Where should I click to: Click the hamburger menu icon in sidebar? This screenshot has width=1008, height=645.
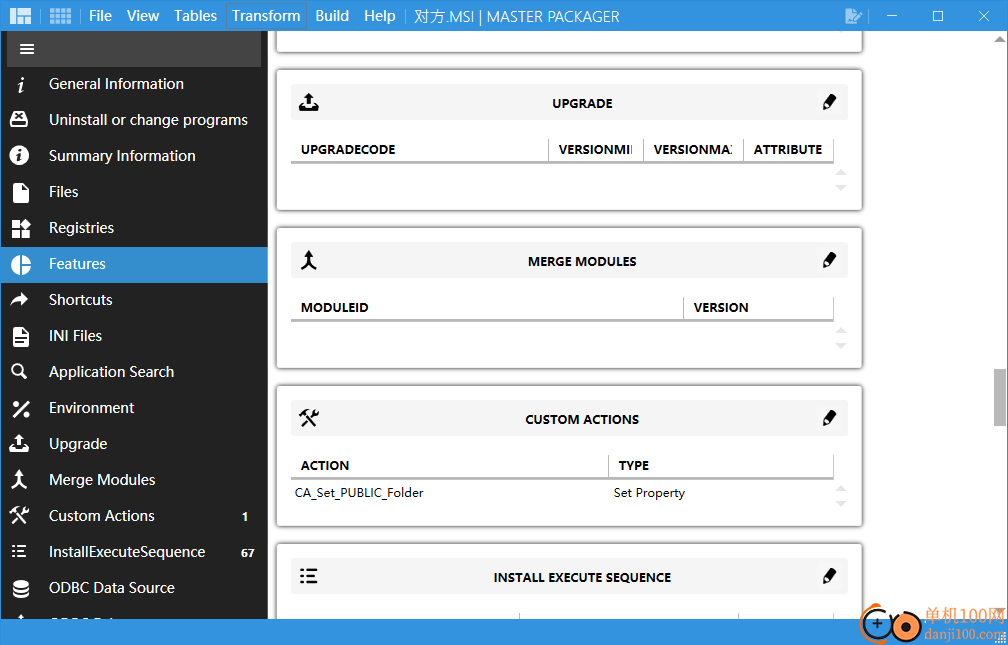[27, 49]
